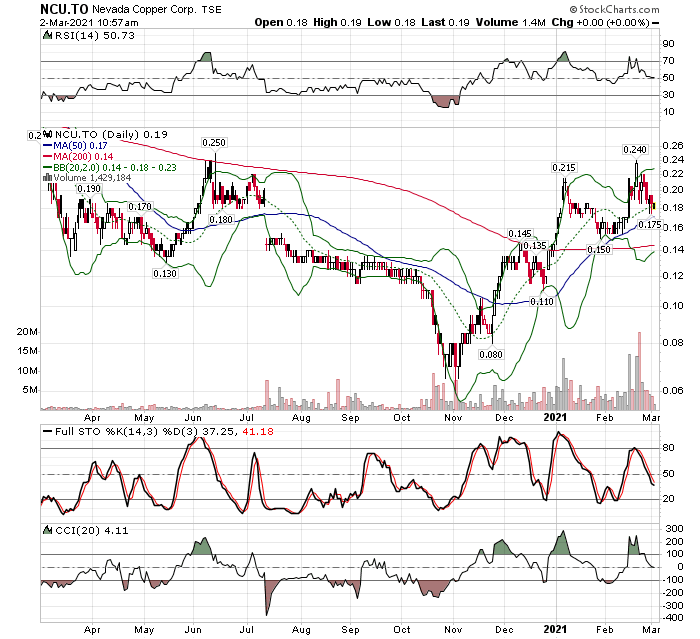The width and height of the screenshot is (700, 639).
Task: Click the 5M volume axis label
Action: pos(30,390)
